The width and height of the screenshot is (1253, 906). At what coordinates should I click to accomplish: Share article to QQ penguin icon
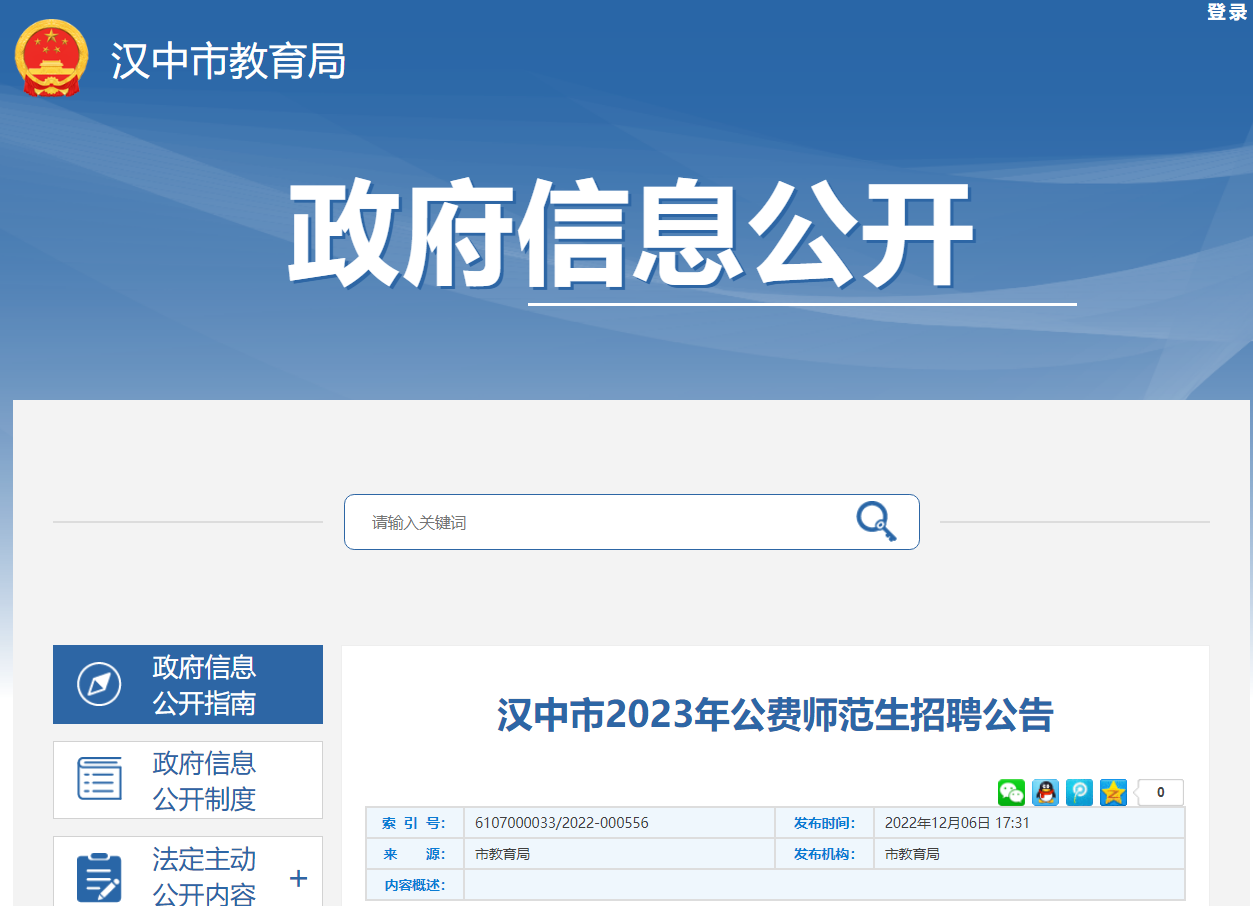1045,793
